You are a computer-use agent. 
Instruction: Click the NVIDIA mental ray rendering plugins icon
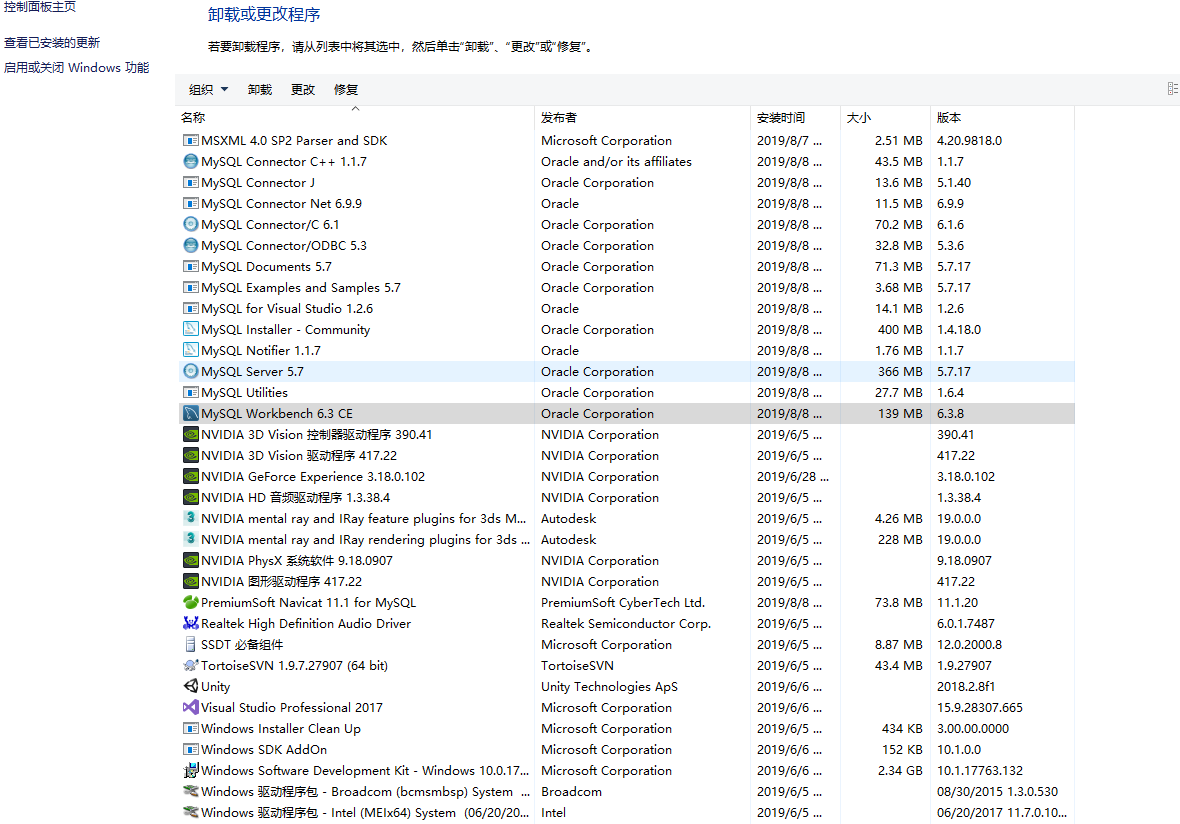pyautogui.click(x=190, y=540)
